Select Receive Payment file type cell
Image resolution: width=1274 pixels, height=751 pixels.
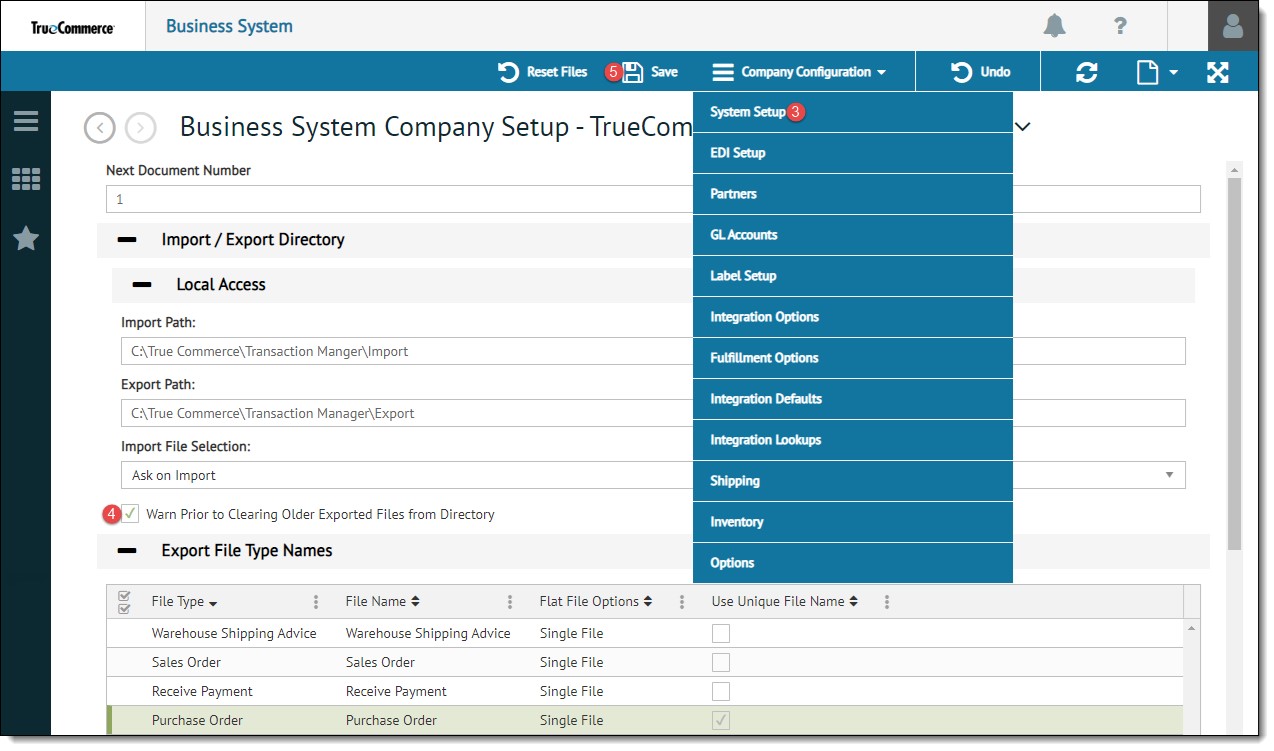(x=202, y=691)
